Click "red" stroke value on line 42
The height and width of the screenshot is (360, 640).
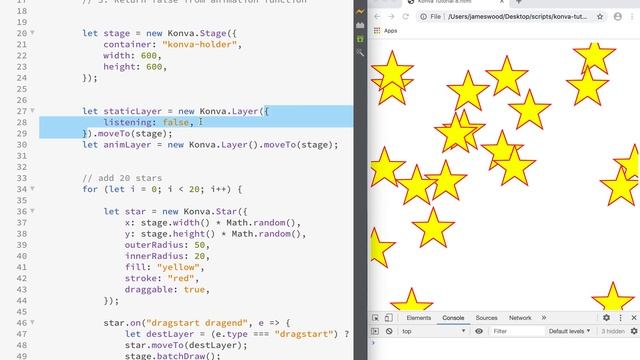[181, 278]
